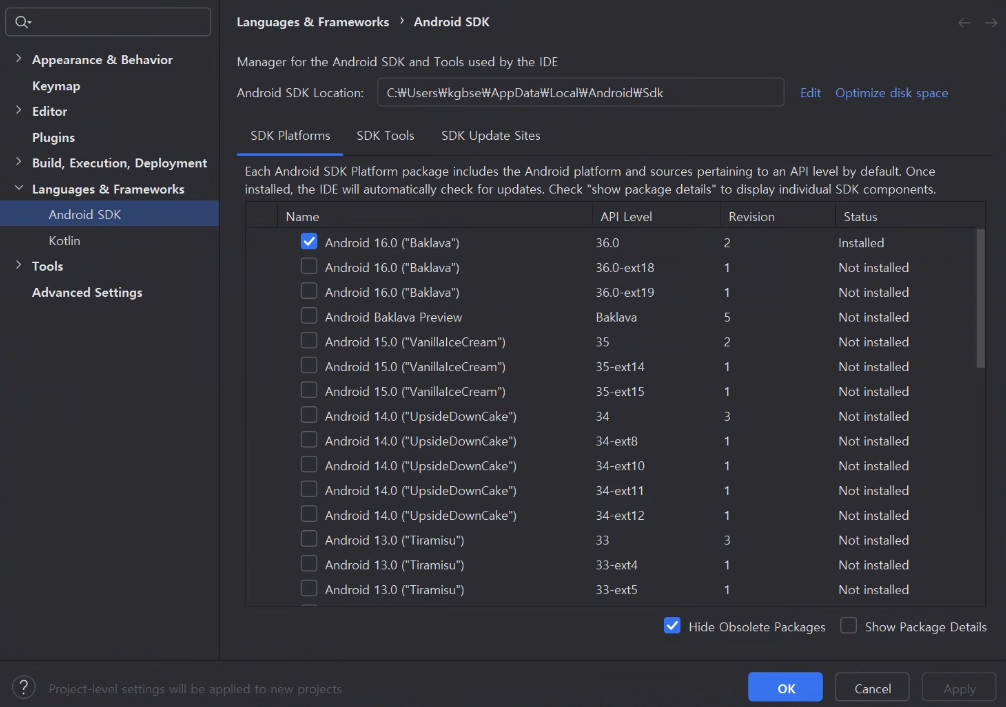Click API level '35-ext14' cell

tap(620, 366)
